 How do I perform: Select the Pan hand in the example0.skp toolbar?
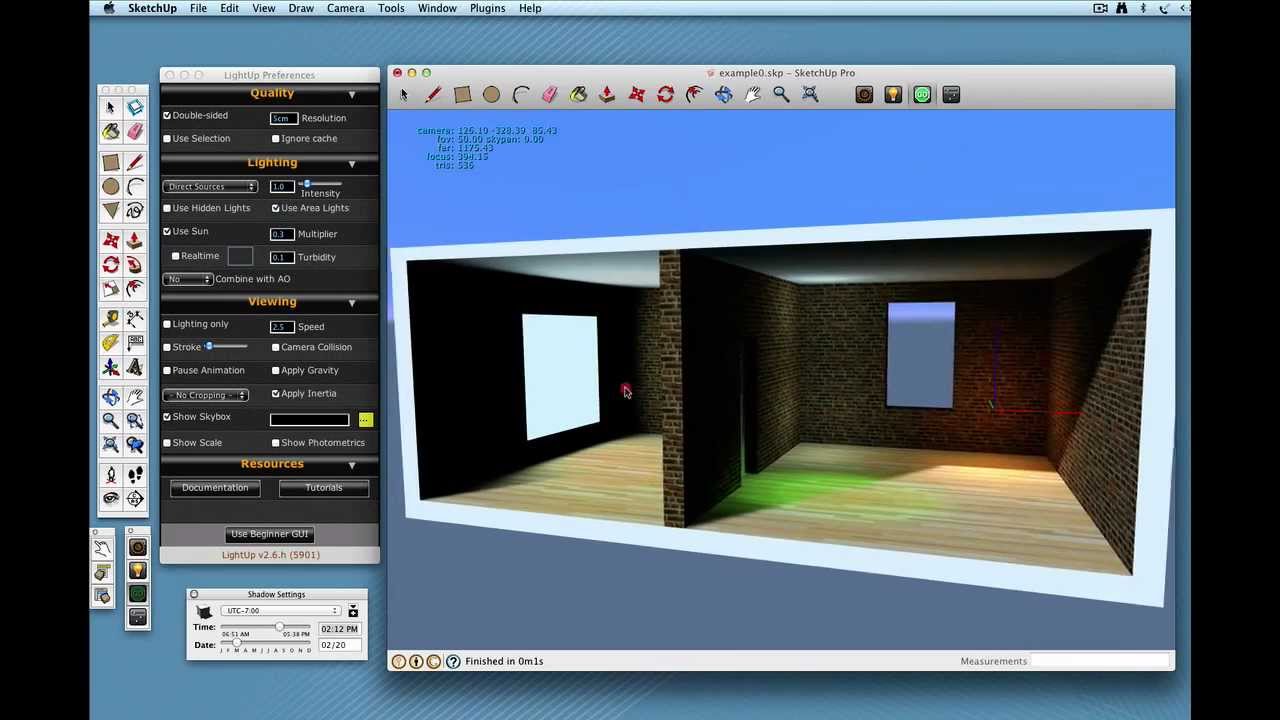752,94
